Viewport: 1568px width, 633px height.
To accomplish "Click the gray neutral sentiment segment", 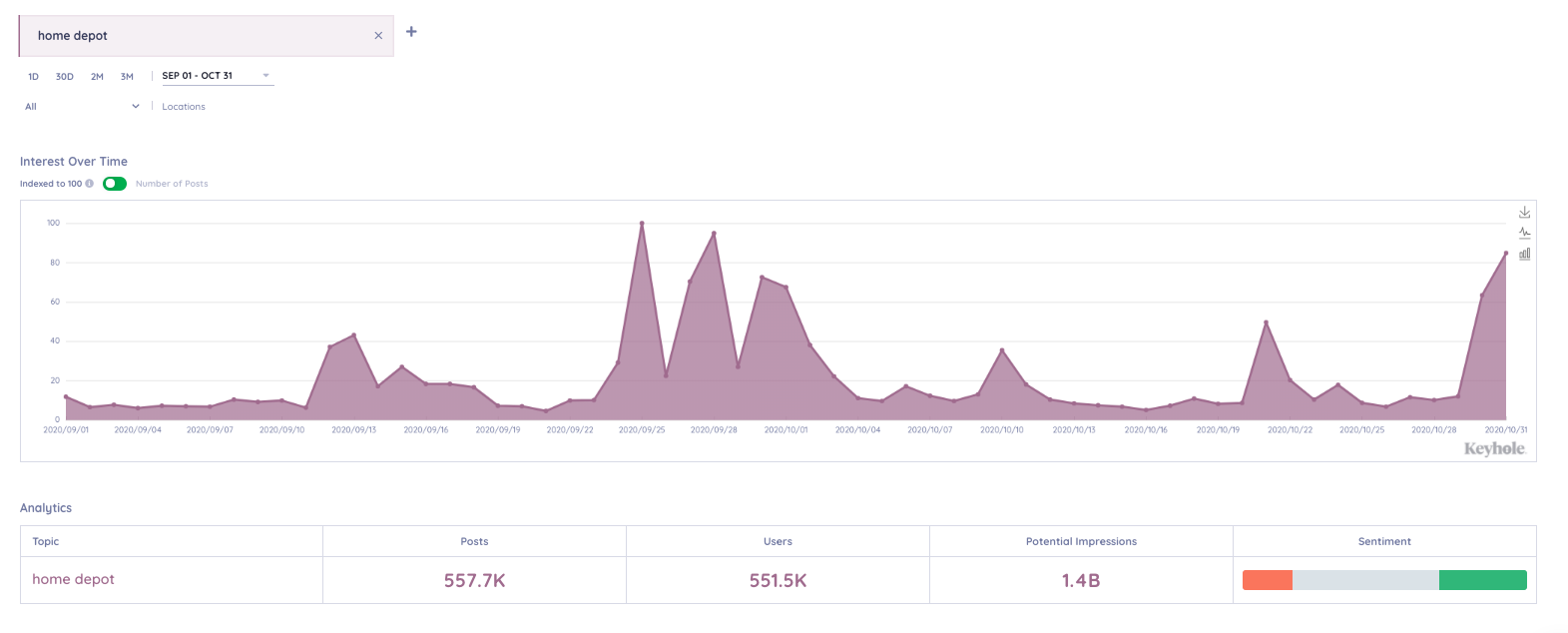I will (x=1365, y=580).
